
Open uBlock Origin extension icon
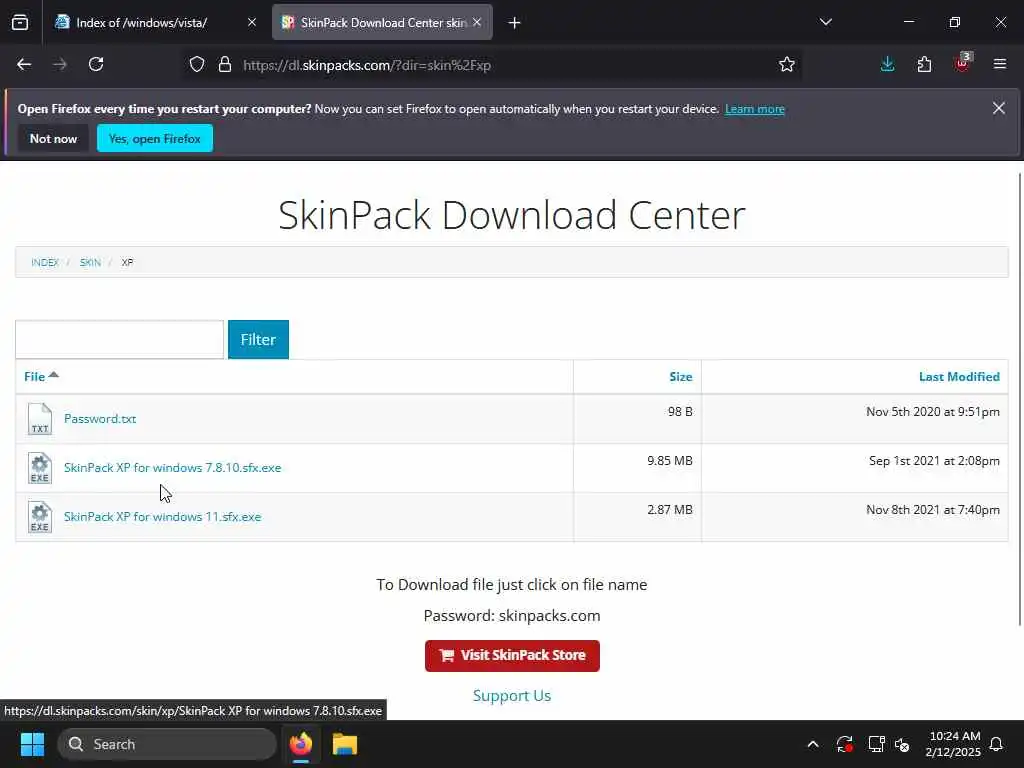pyautogui.click(x=962, y=63)
